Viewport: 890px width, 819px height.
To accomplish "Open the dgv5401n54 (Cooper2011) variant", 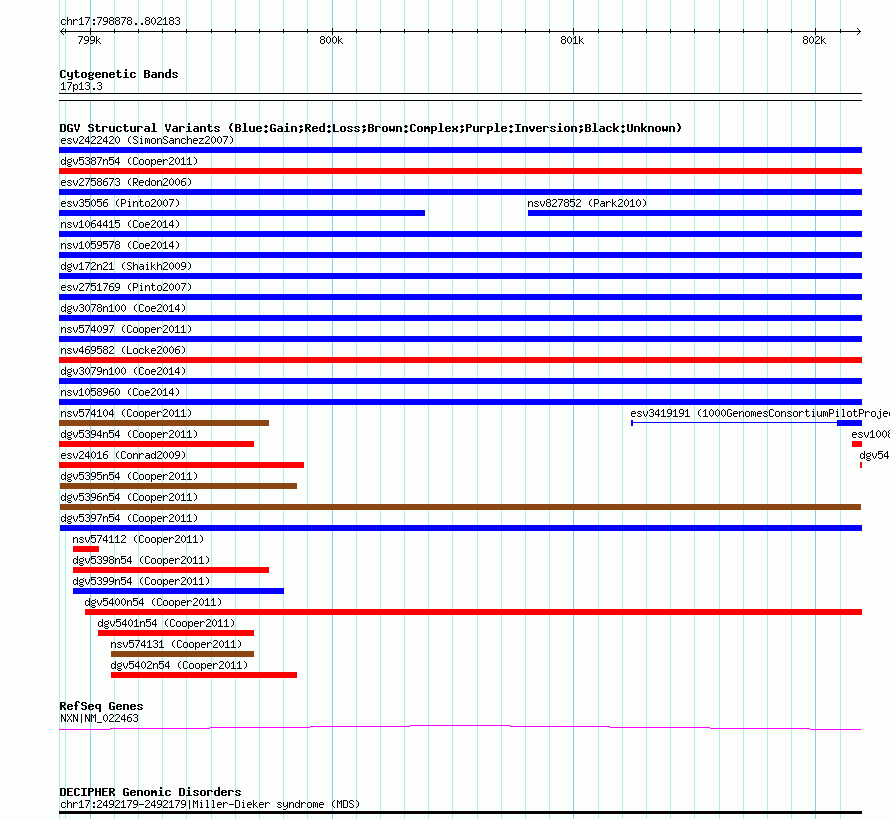I will [x=166, y=623].
